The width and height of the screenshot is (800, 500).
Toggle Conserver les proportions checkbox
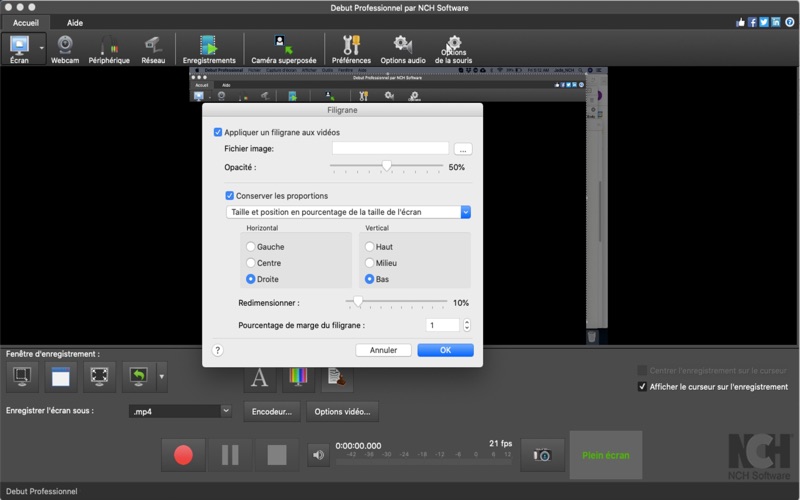click(230, 195)
